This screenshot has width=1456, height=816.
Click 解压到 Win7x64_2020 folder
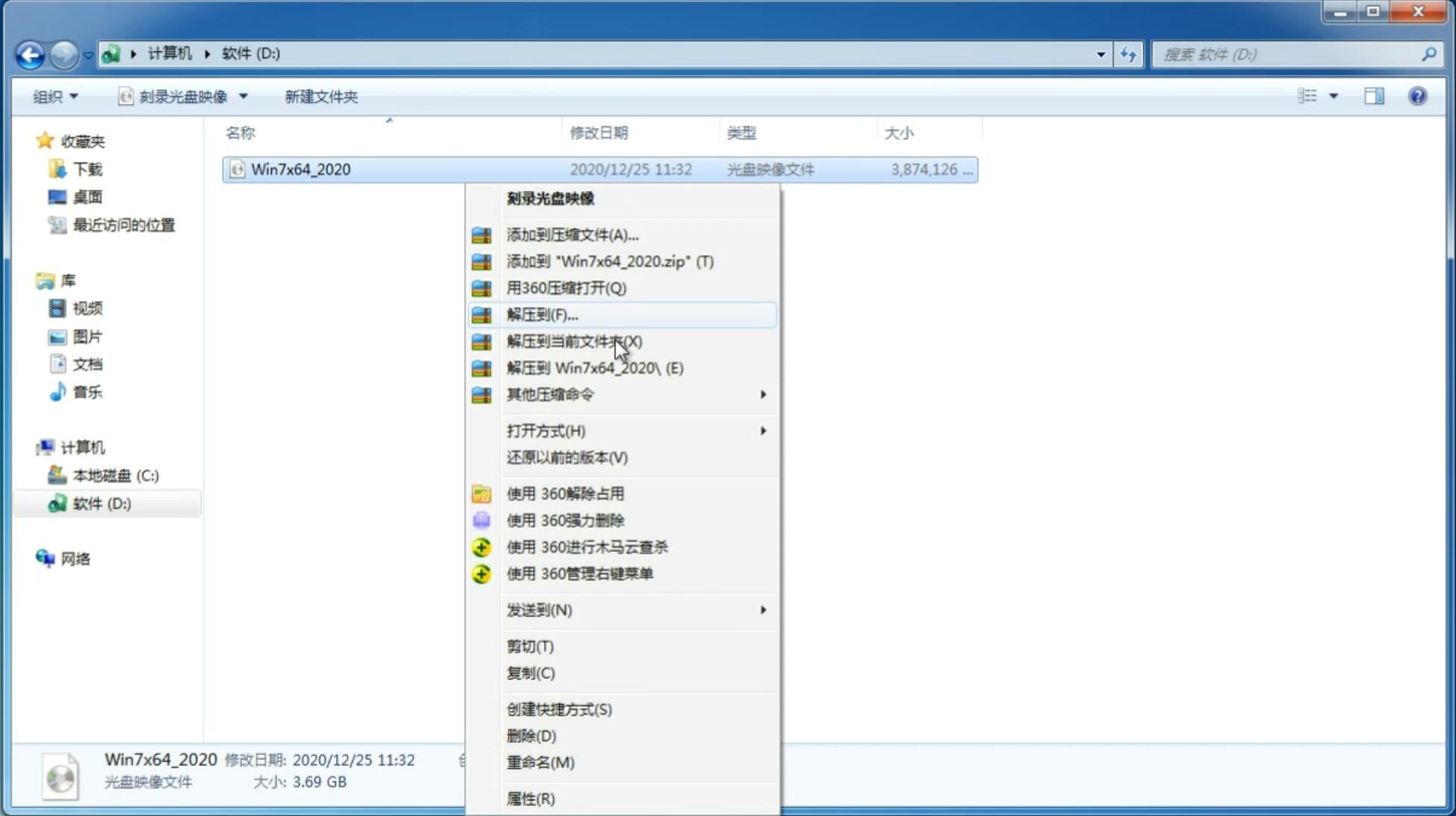595,367
